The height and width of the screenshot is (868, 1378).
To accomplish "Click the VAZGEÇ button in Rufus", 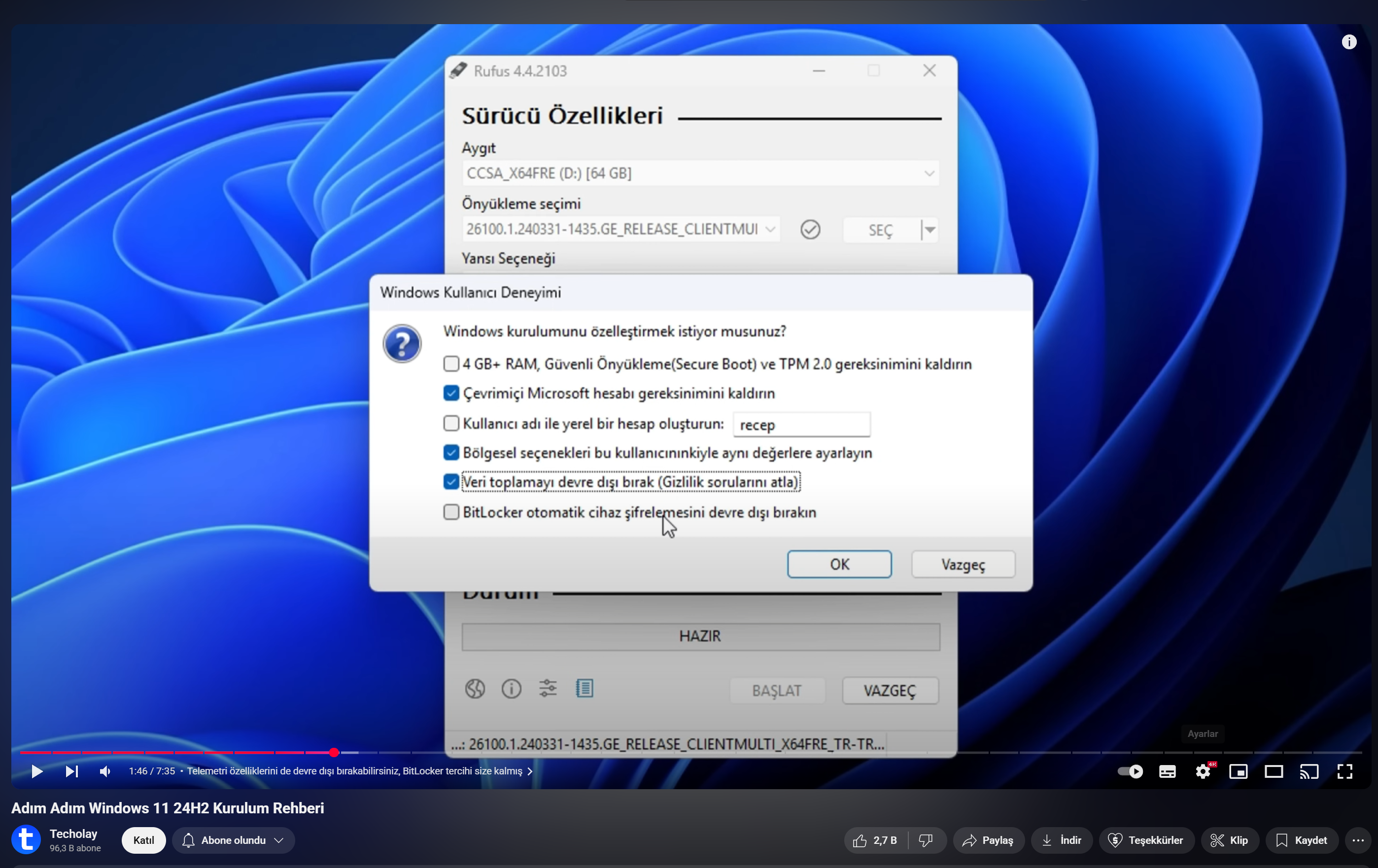I will pyautogui.click(x=890, y=691).
